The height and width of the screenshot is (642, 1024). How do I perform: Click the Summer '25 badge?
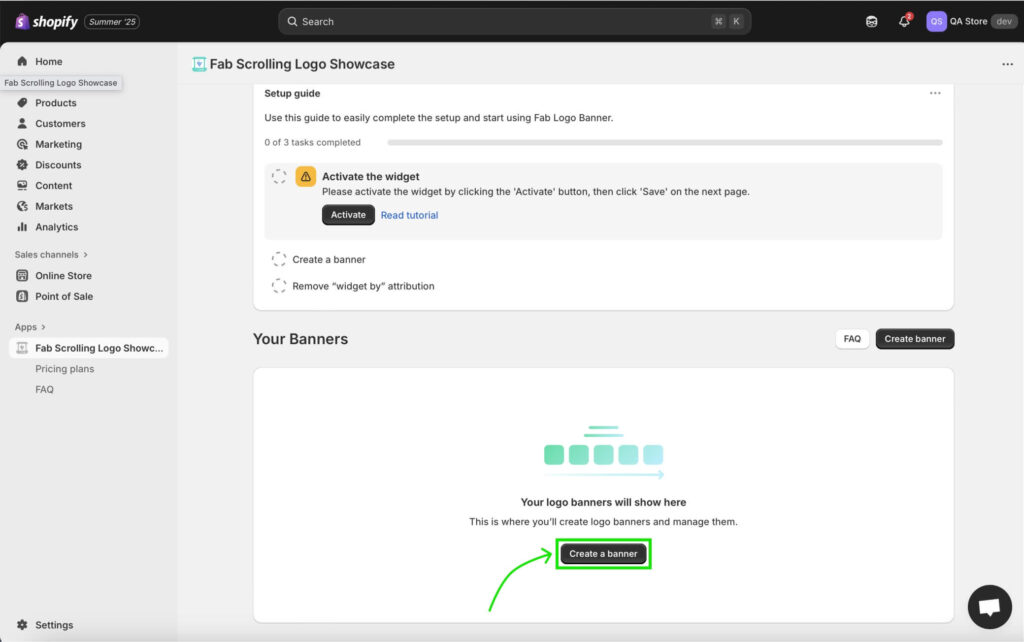(112, 22)
